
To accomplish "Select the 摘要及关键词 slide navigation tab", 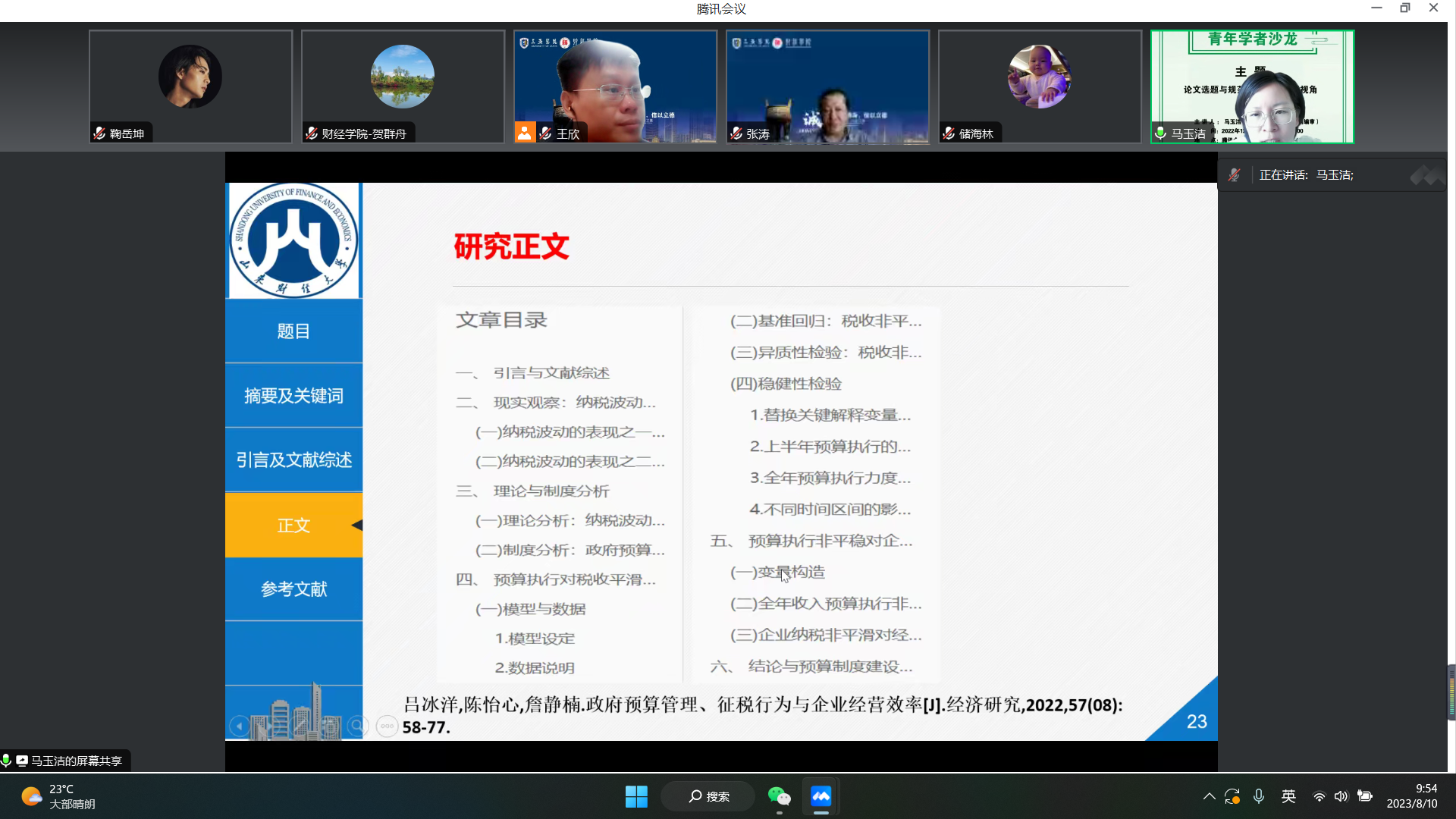I will (x=293, y=396).
